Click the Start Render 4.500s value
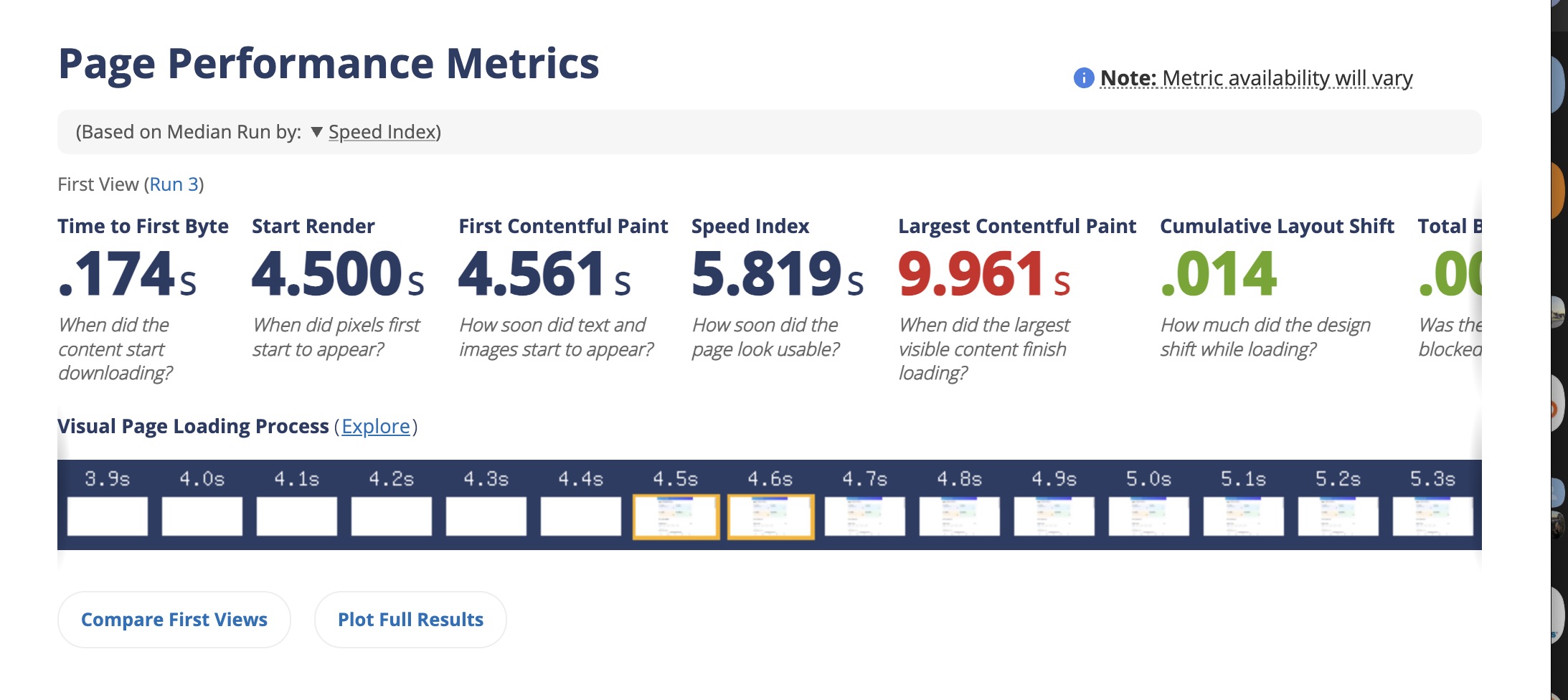 [x=337, y=274]
